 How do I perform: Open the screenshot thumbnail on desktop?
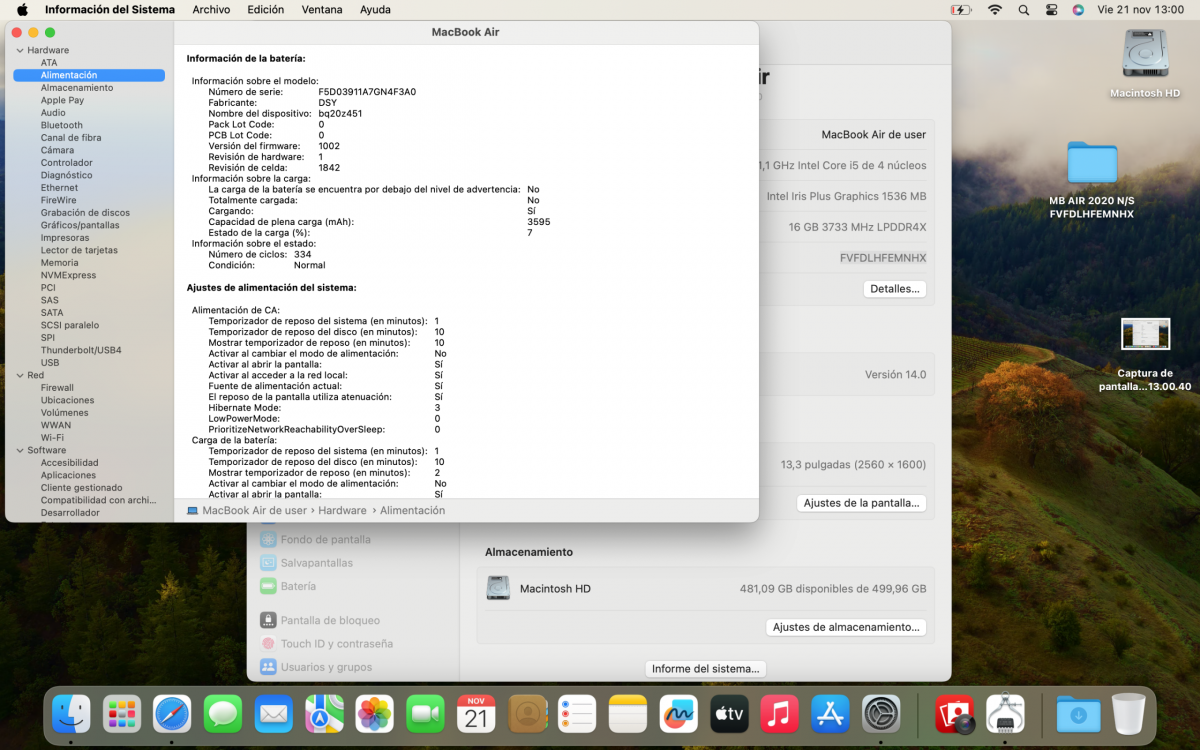[1145, 334]
